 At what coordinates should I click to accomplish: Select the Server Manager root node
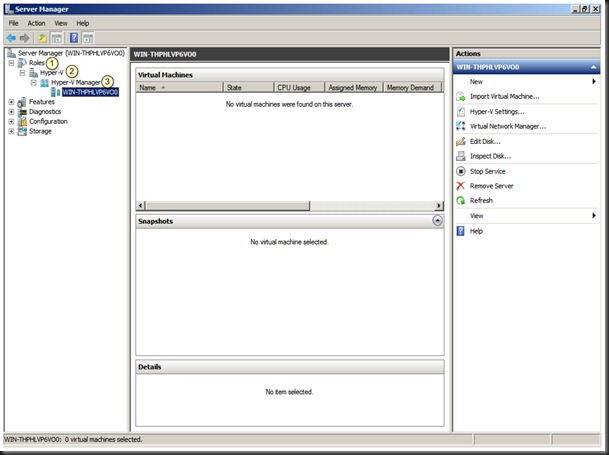tap(71, 53)
